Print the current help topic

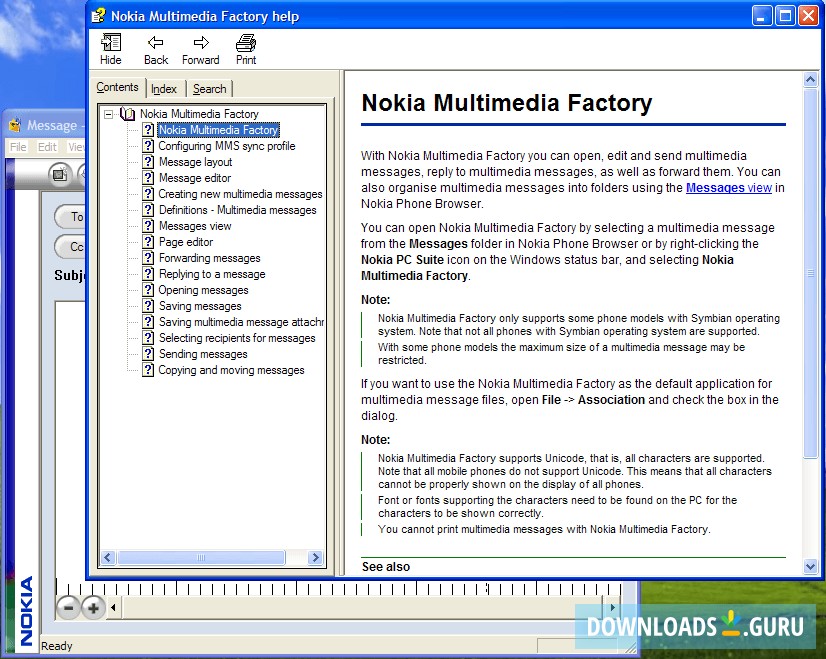(x=246, y=43)
